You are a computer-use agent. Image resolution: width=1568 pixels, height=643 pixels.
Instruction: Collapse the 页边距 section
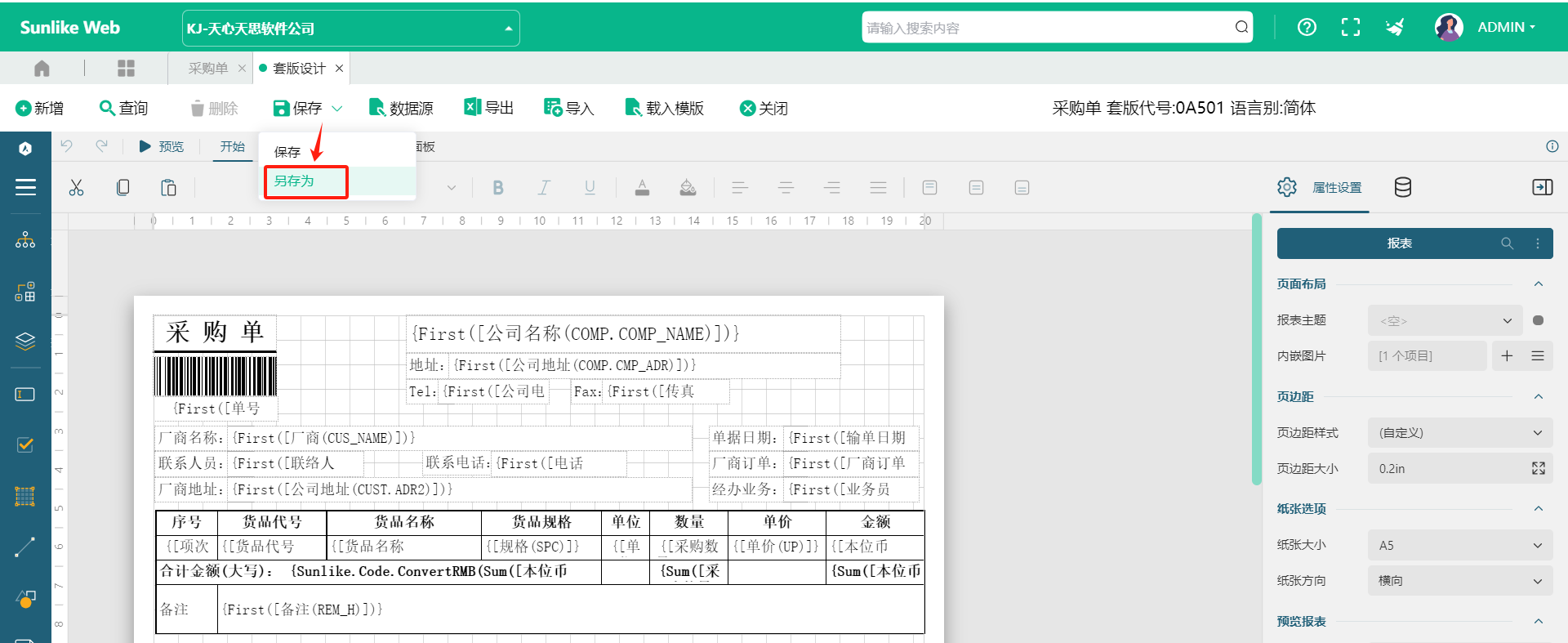pos(1539,396)
